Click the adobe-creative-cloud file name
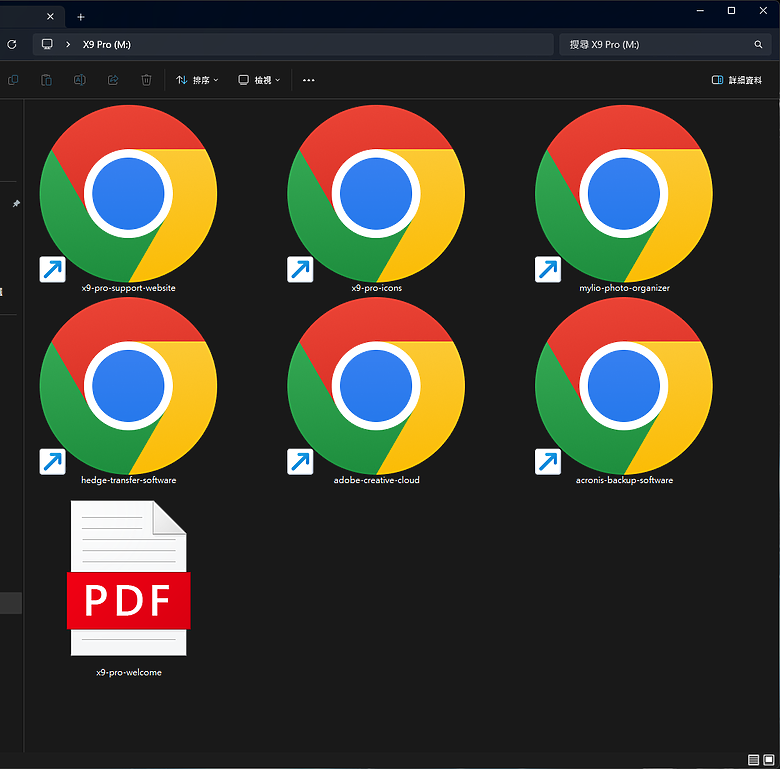Viewport: 780px width, 769px height. (377, 480)
